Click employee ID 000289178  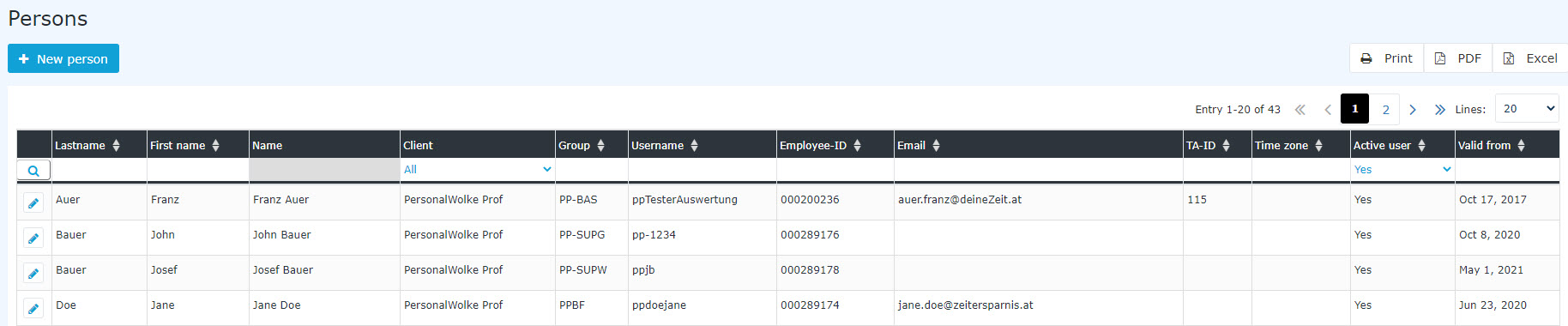pyautogui.click(x=810, y=270)
